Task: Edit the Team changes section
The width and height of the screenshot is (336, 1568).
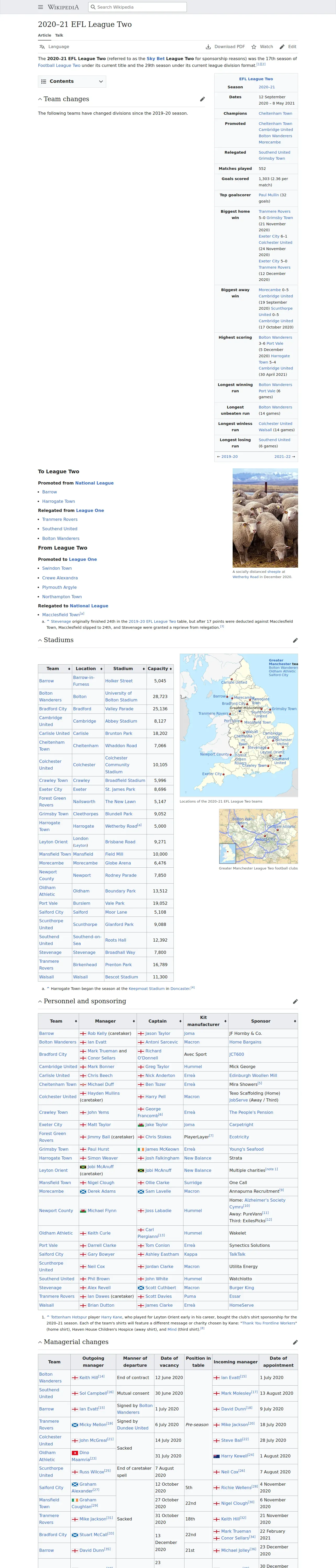Action: [x=203, y=99]
